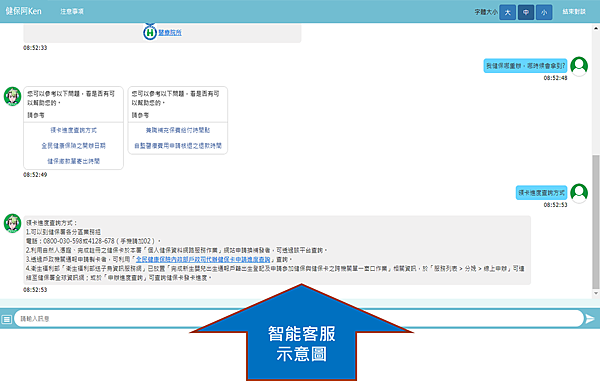This screenshot has width=600, height=381.
Task: Open the 注意事項 menu item
Action: click(72, 11)
